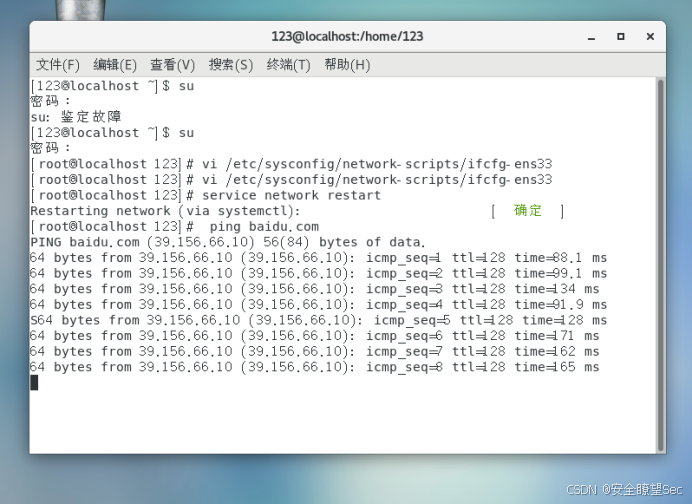Viewport: 692px width, 504px height.
Task: Click the window title 123@localhost:/home/123
Action: [347, 36]
